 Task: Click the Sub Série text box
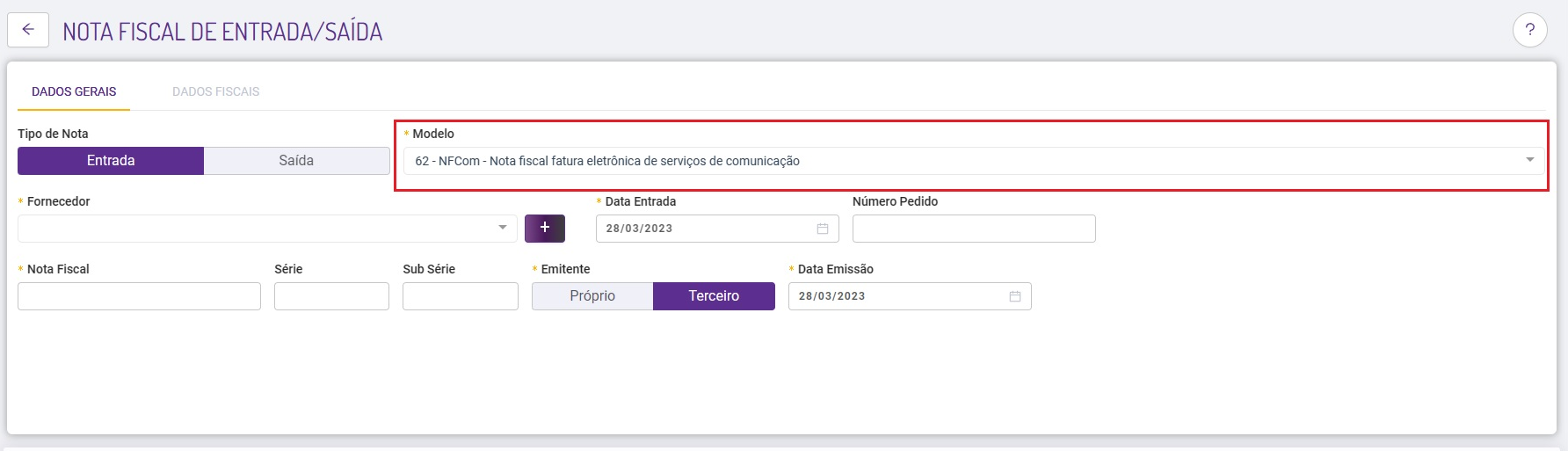[x=461, y=296]
